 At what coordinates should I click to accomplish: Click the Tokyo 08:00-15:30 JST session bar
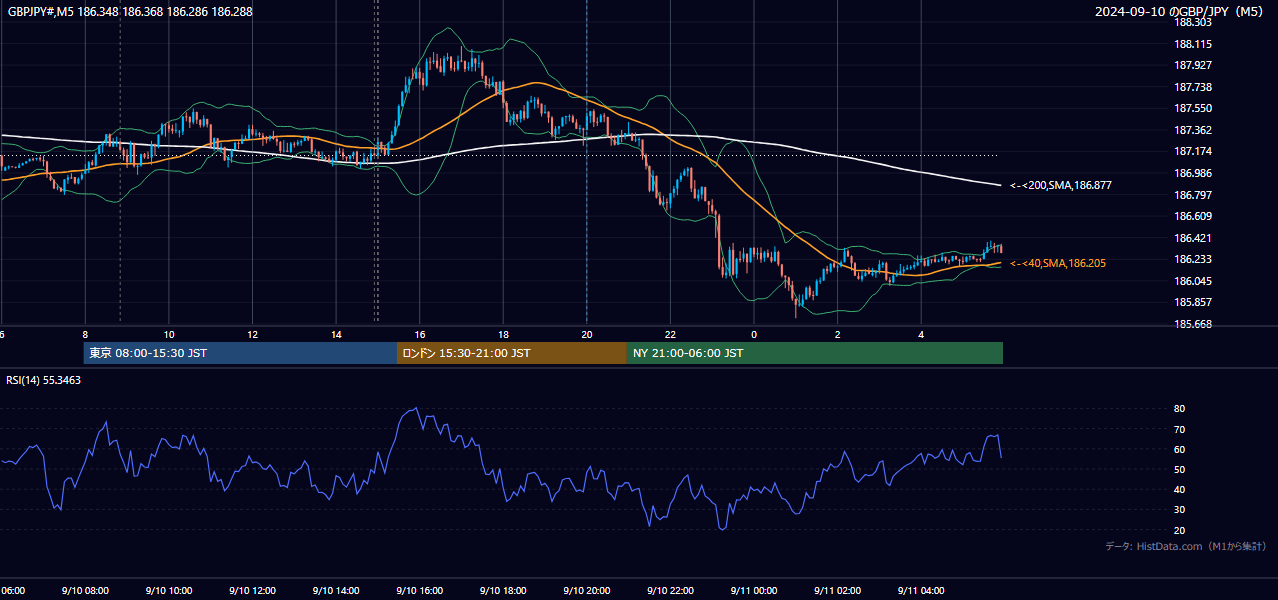(240, 353)
